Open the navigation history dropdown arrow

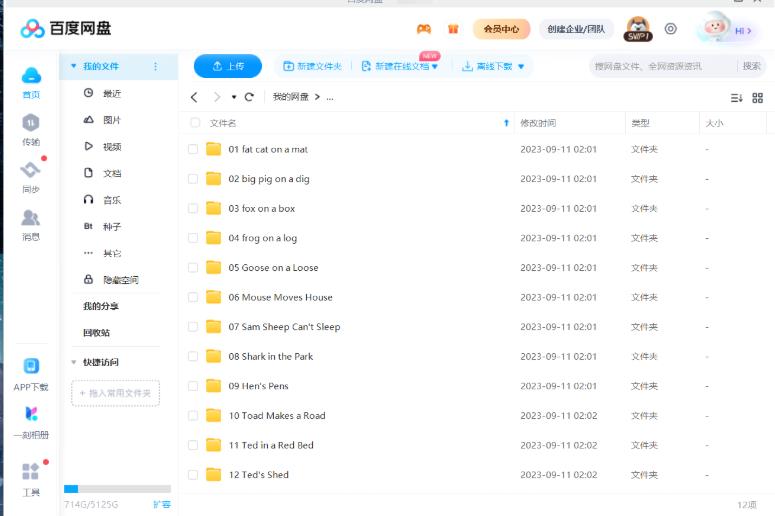coord(234,97)
